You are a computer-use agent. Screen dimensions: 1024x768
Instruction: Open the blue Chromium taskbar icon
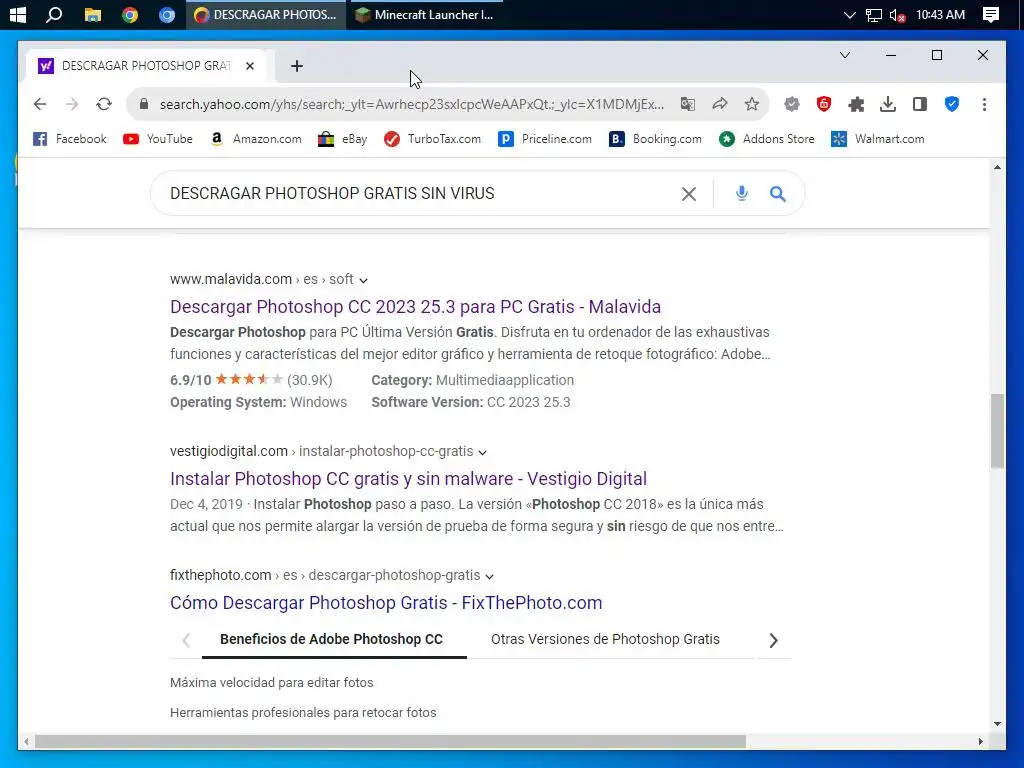167,14
